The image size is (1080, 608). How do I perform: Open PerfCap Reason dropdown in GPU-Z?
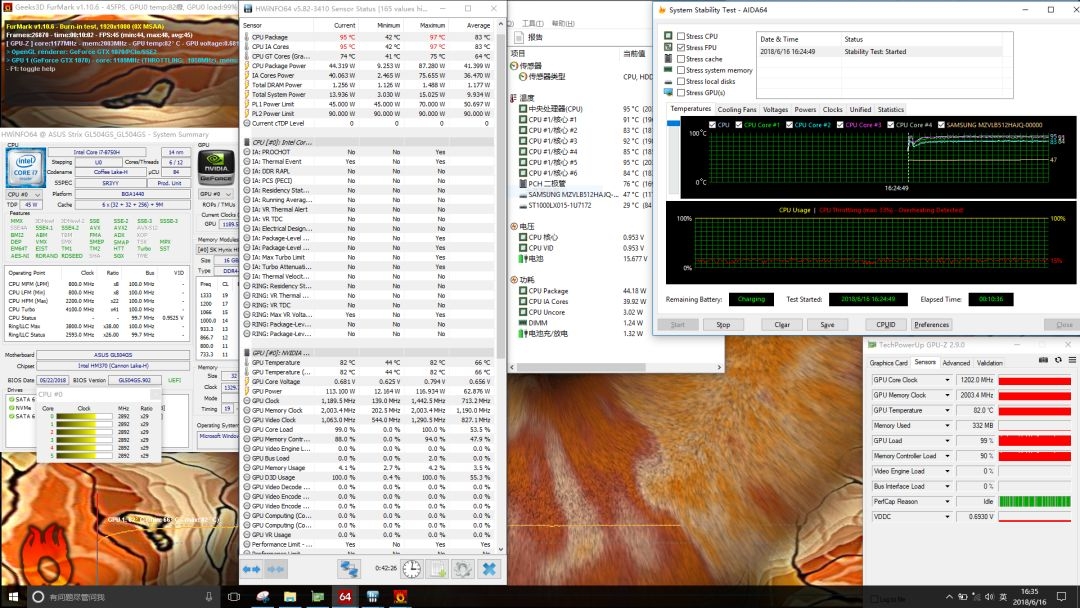tap(947, 501)
